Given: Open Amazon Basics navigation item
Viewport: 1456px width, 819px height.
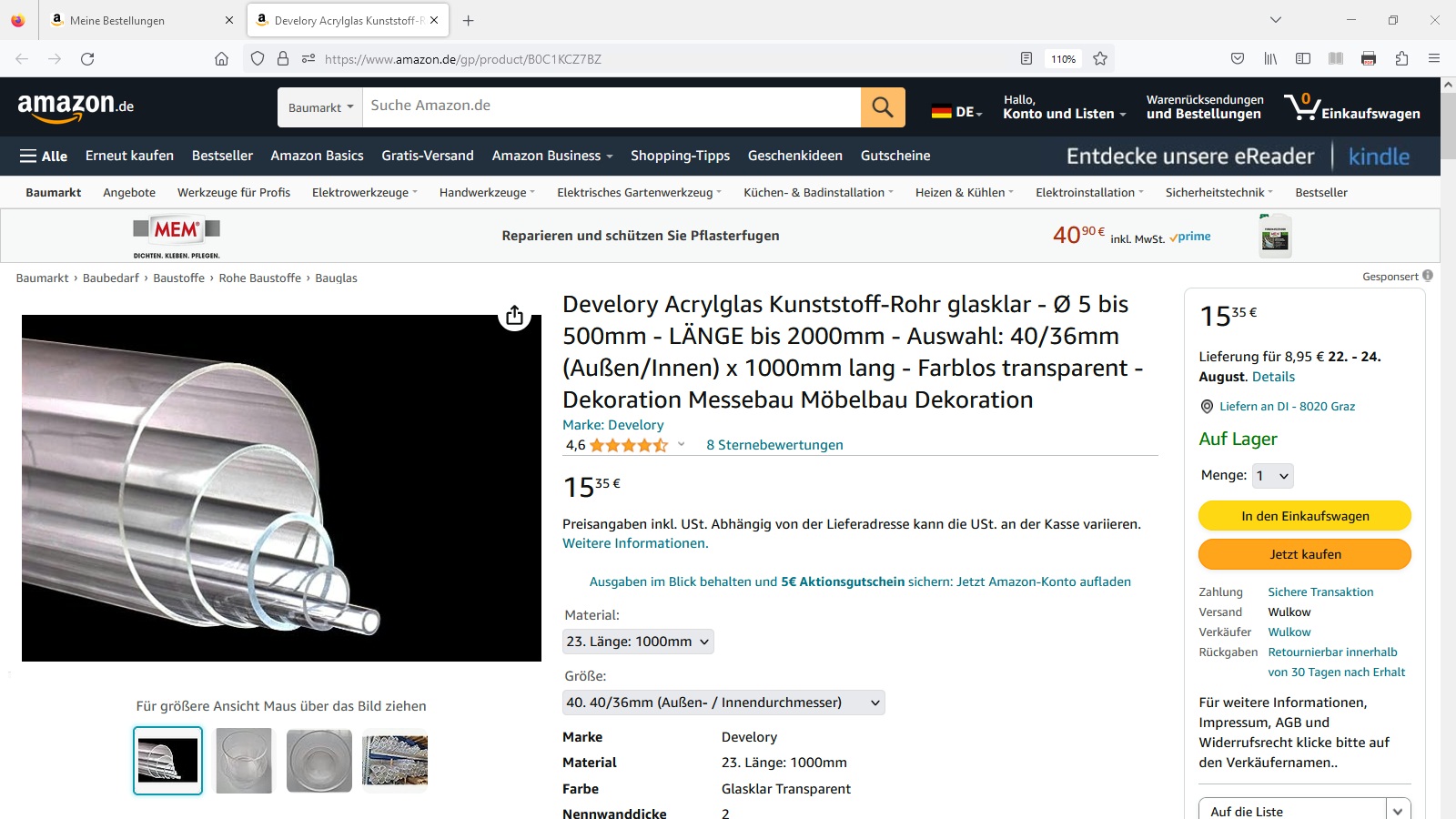Looking at the screenshot, I should tap(317, 156).
